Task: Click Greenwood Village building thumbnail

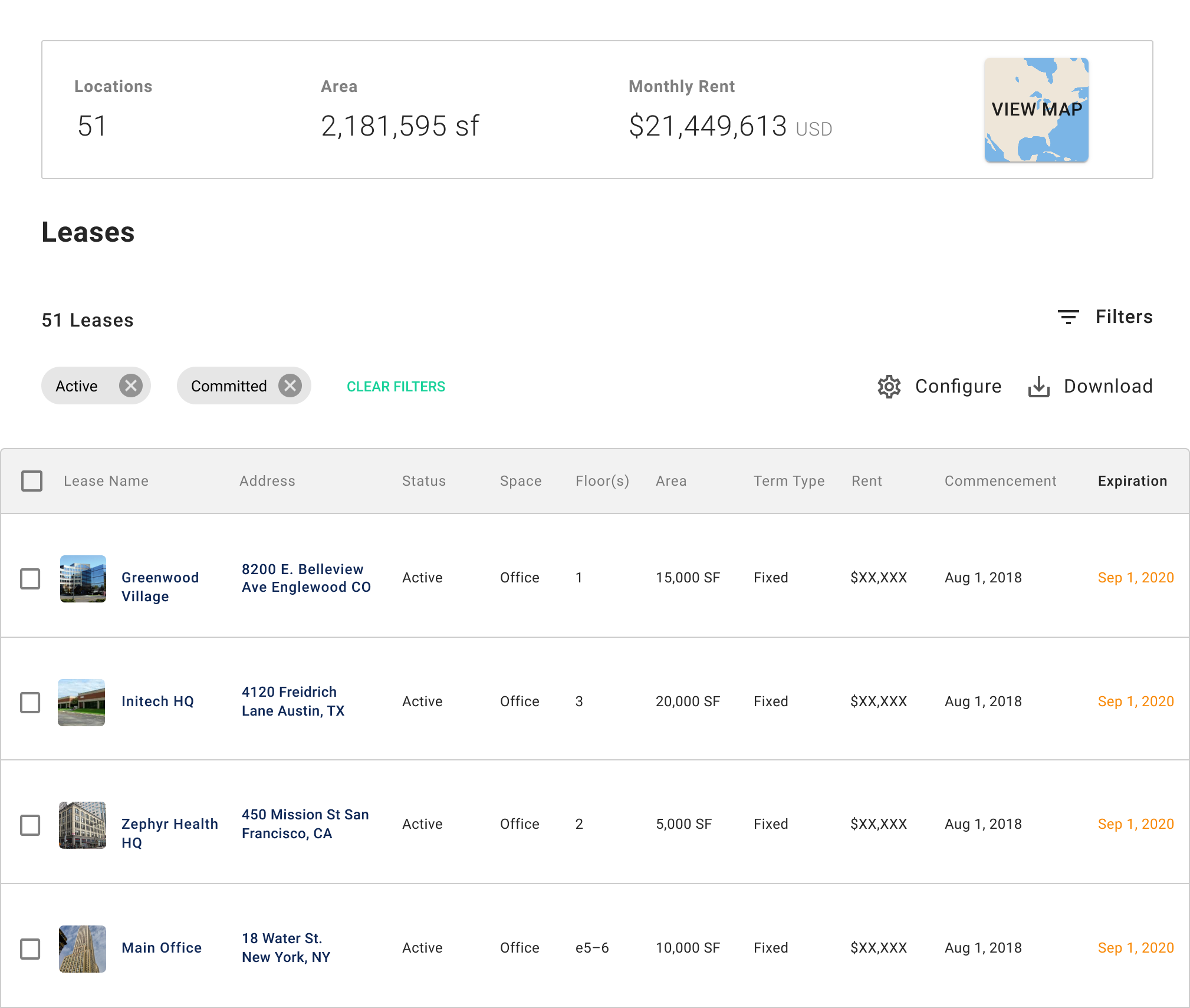Action: pos(83,578)
